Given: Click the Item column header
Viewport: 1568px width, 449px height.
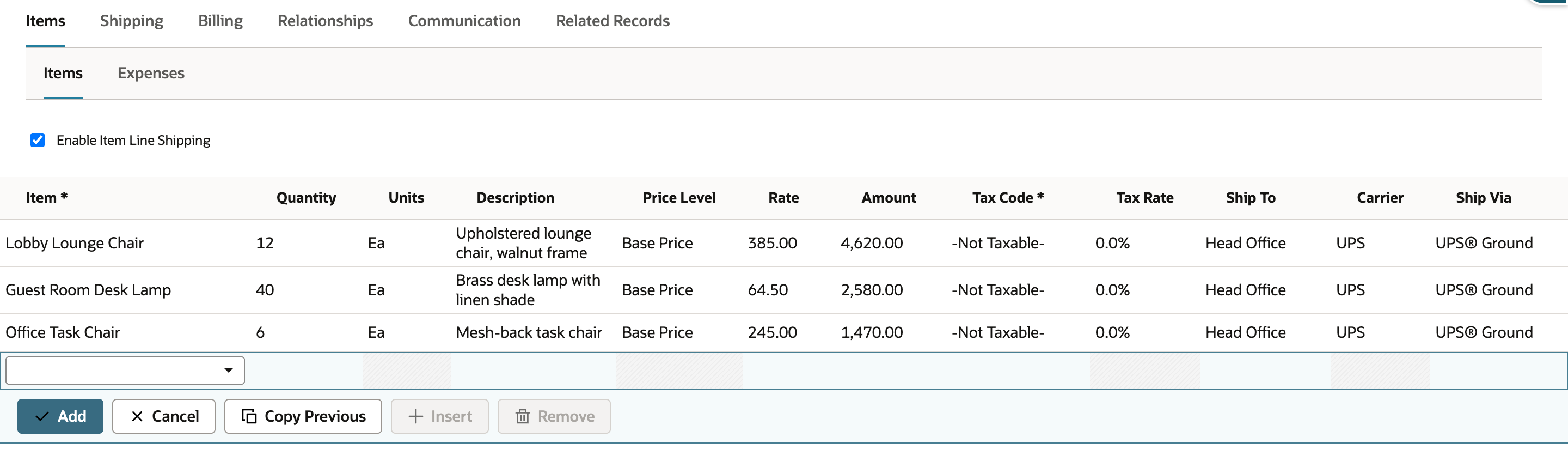Looking at the screenshot, I should click(x=47, y=198).
